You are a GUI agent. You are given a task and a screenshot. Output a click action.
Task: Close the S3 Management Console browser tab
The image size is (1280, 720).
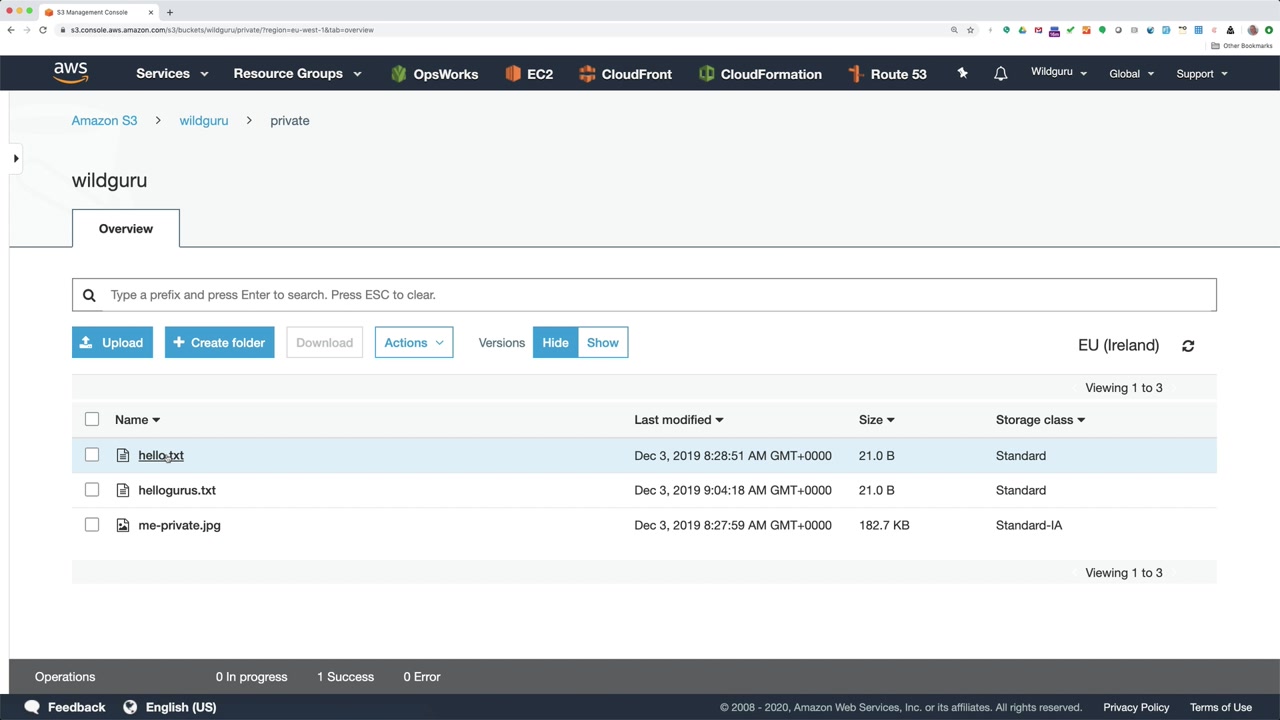pos(152,12)
